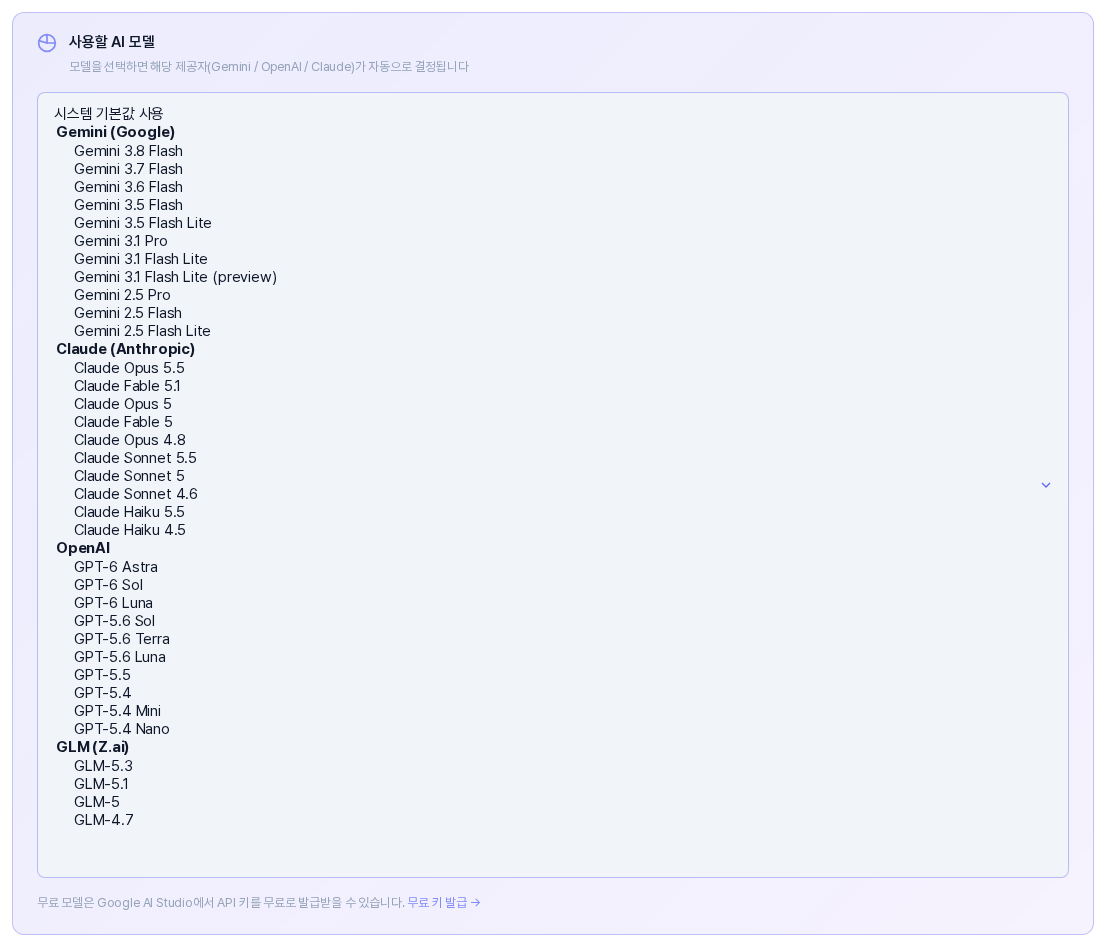Select Claude Opus 5 model
The height and width of the screenshot is (946, 1106).
[x=123, y=404]
